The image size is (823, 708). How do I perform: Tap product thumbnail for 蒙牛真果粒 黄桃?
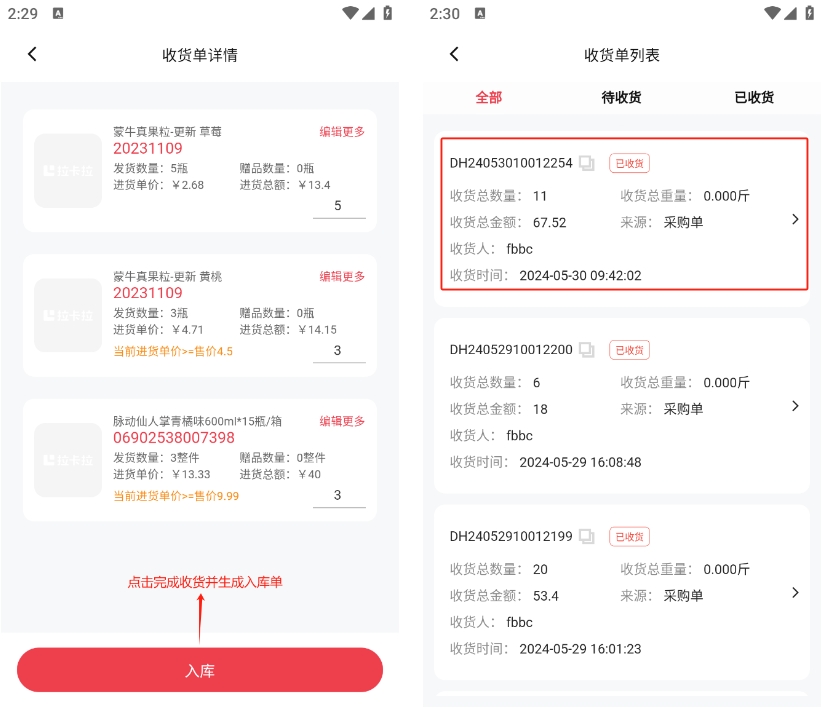[68, 315]
